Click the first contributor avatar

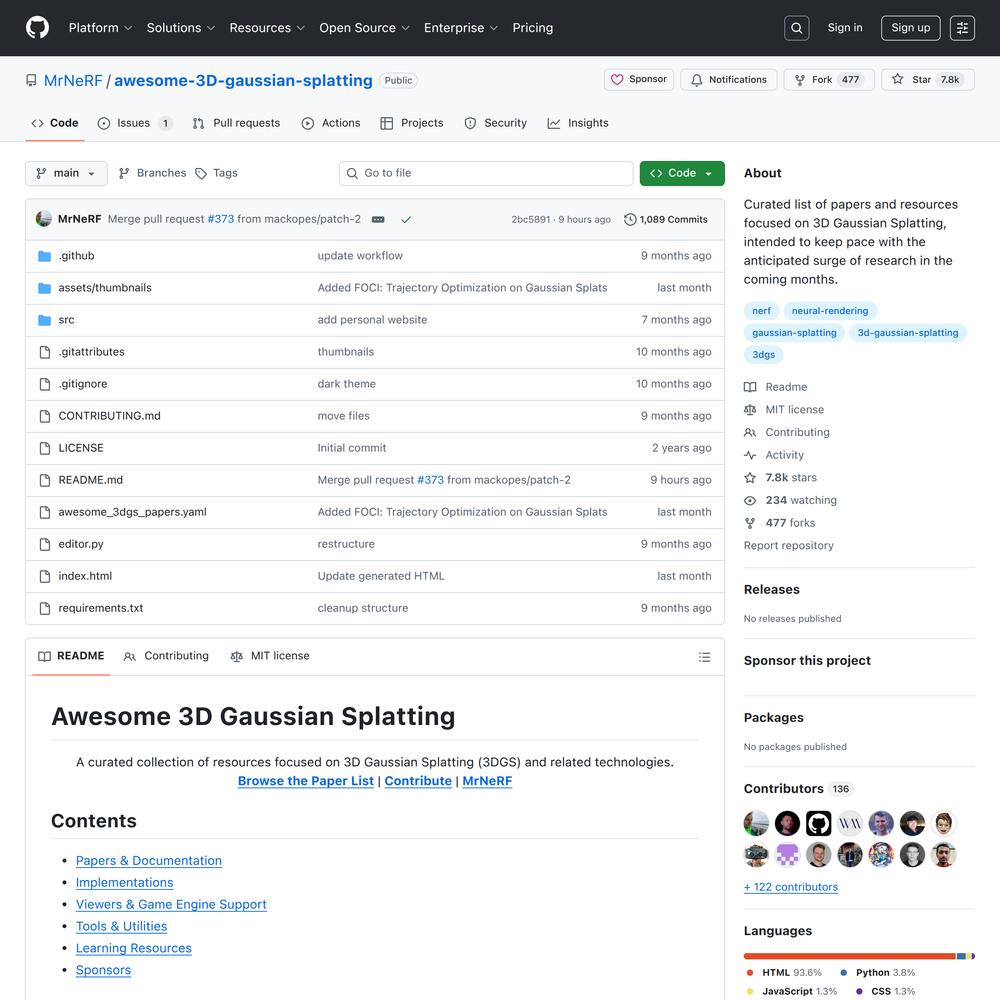(x=757, y=823)
